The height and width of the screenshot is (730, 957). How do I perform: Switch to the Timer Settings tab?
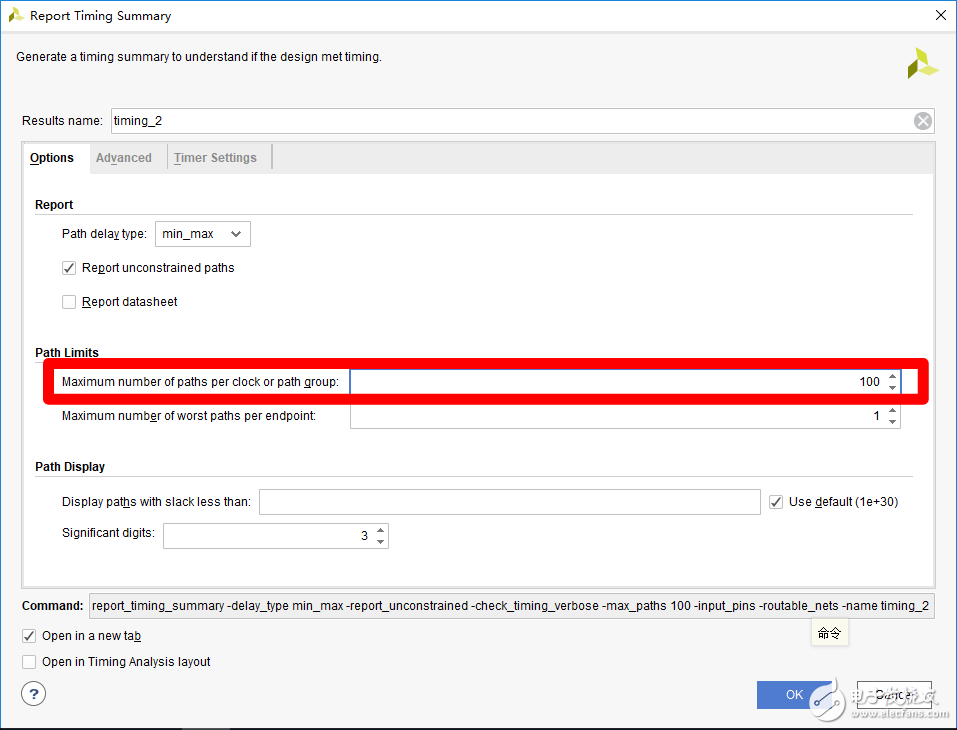(x=215, y=158)
